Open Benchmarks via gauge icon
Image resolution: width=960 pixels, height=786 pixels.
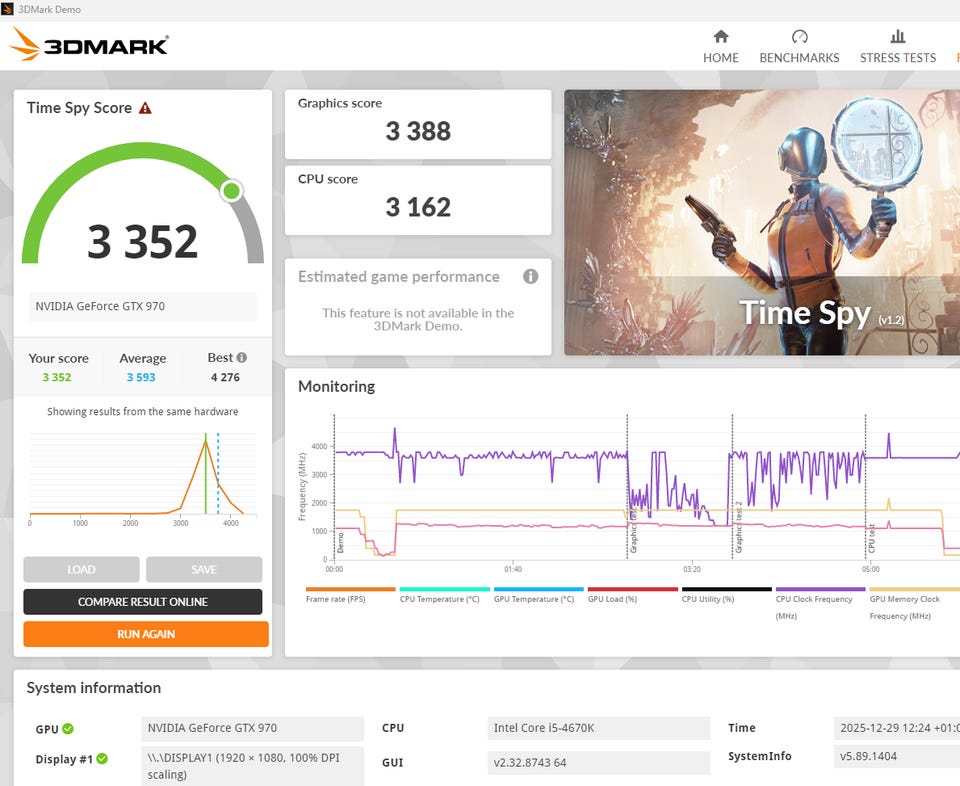(x=799, y=37)
